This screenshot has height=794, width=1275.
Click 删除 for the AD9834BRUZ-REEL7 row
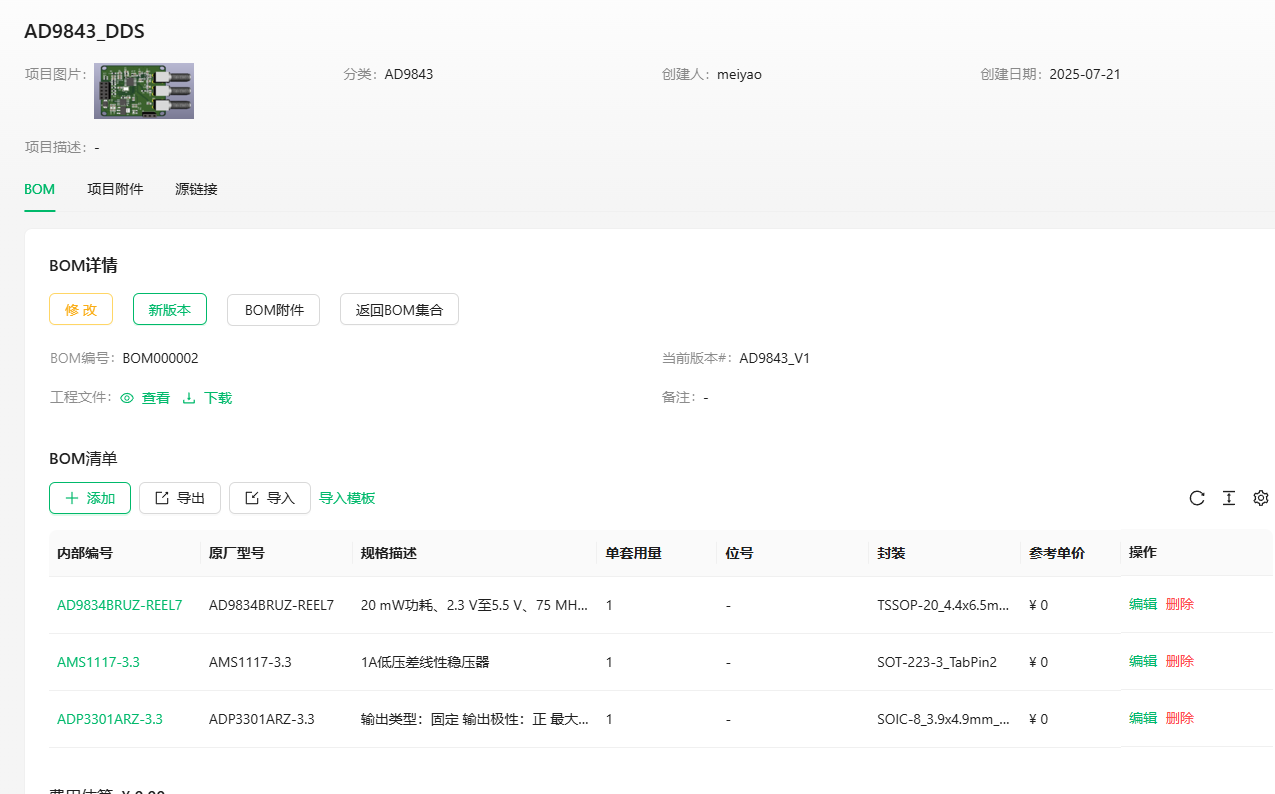click(x=1180, y=604)
